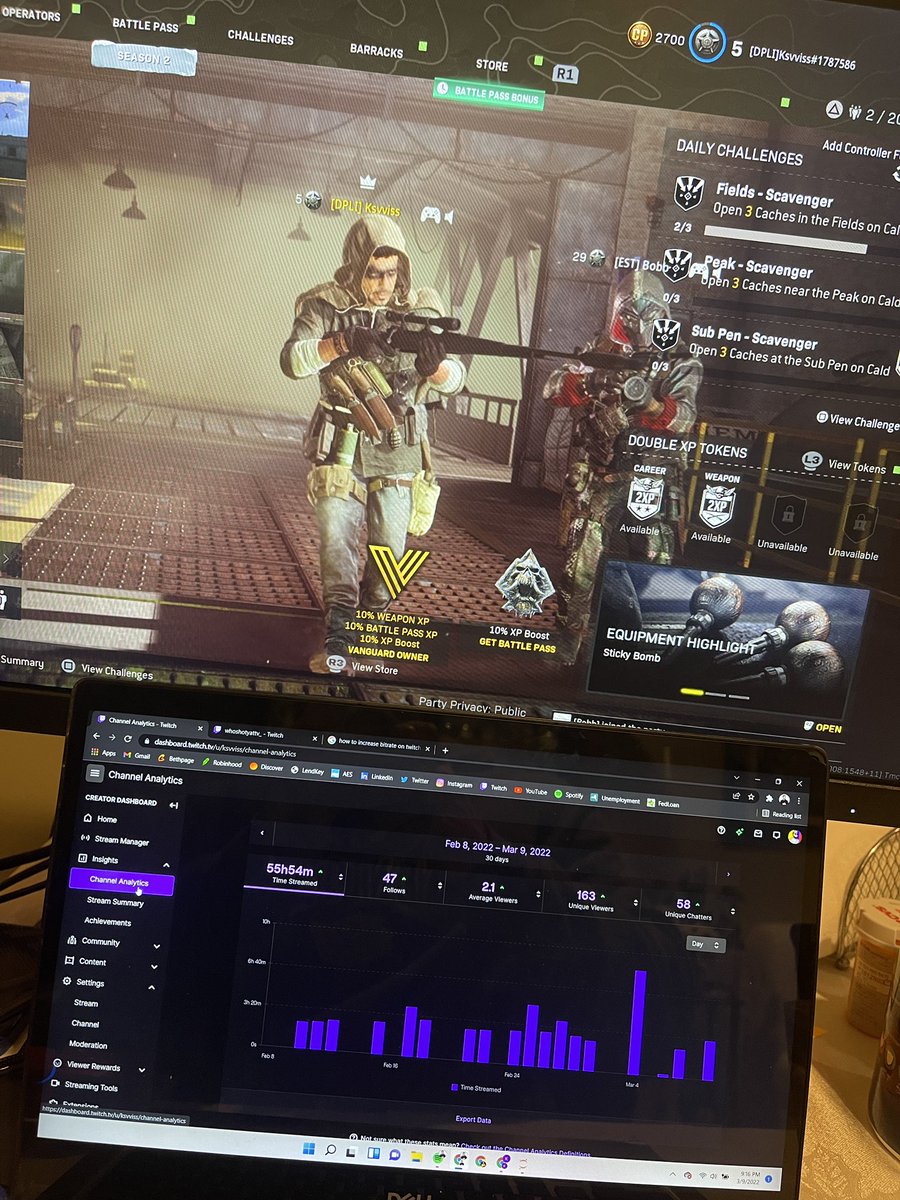Image resolution: width=900 pixels, height=1200 pixels.
Task: Open the Gmail bookmark
Action: point(139,757)
